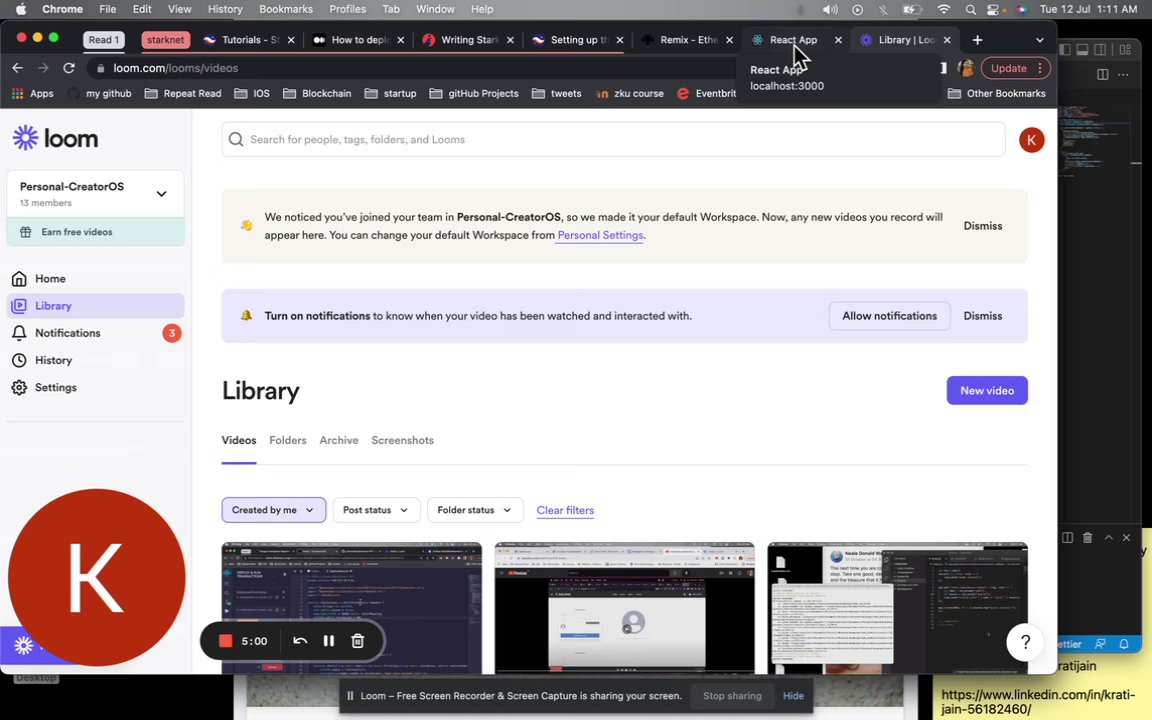Open the starknet tab group label
Image resolution: width=1152 pixels, height=720 pixels.
tap(165, 40)
